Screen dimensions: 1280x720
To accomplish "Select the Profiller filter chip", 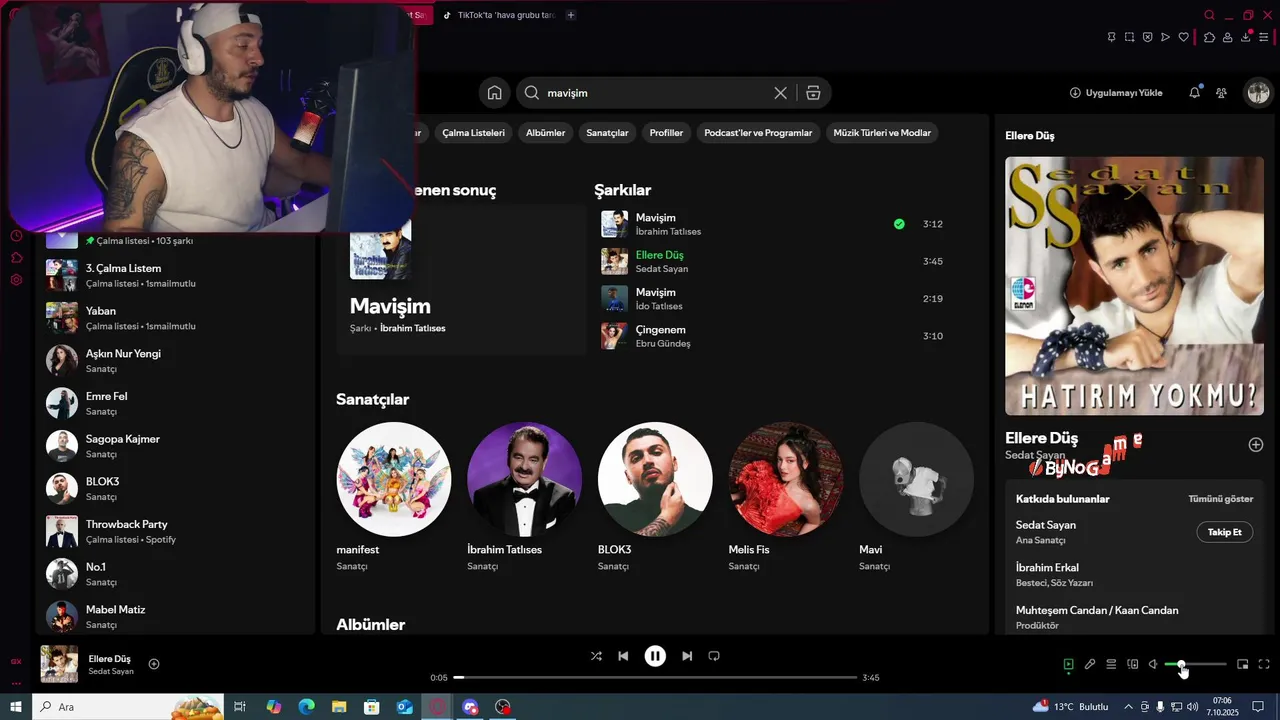I will pos(666,133).
